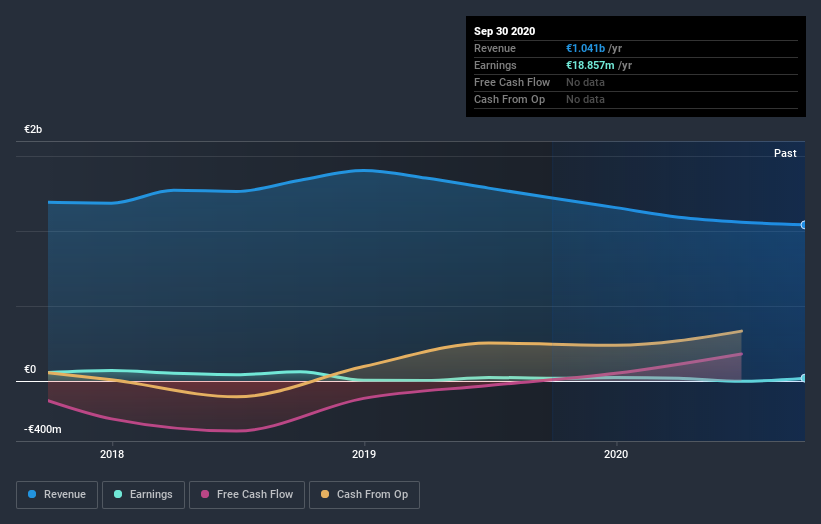Toggle the Cash From Op legend button
This screenshot has width=821, height=524.
tap(364, 495)
